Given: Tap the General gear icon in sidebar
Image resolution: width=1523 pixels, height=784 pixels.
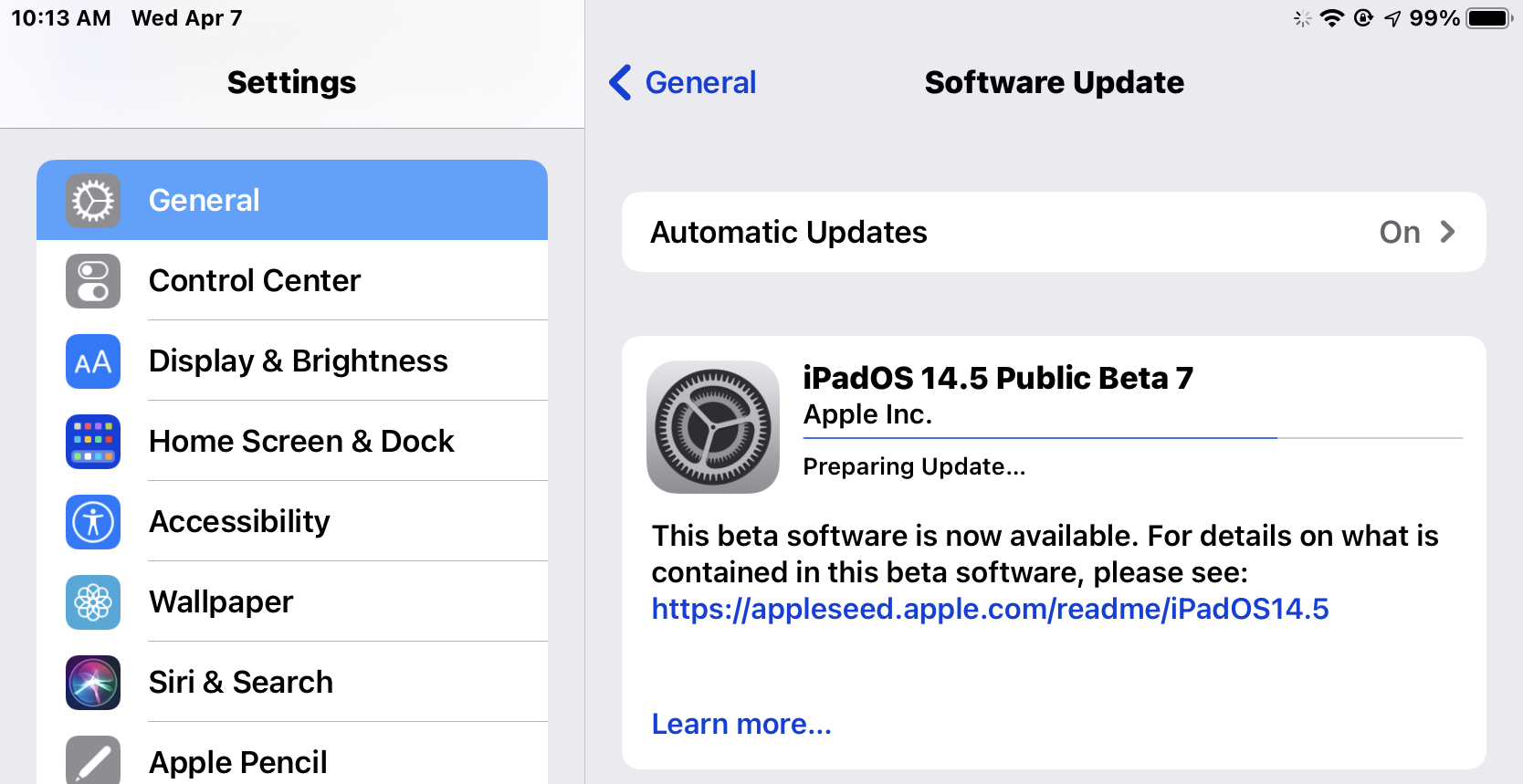Looking at the screenshot, I should click(x=93, y=201).
